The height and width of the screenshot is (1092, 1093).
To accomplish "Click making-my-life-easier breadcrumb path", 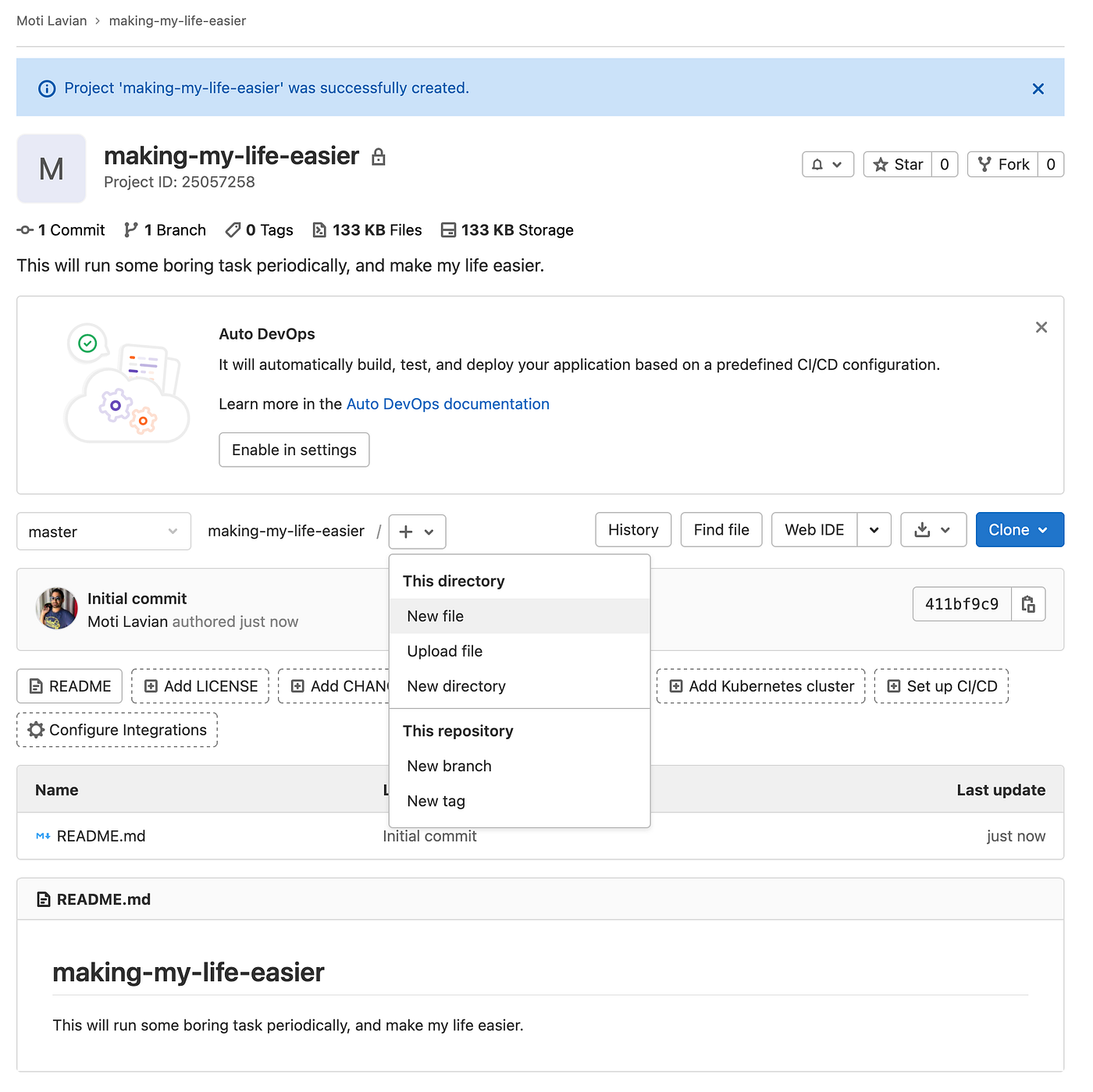I will coord(286,532).
